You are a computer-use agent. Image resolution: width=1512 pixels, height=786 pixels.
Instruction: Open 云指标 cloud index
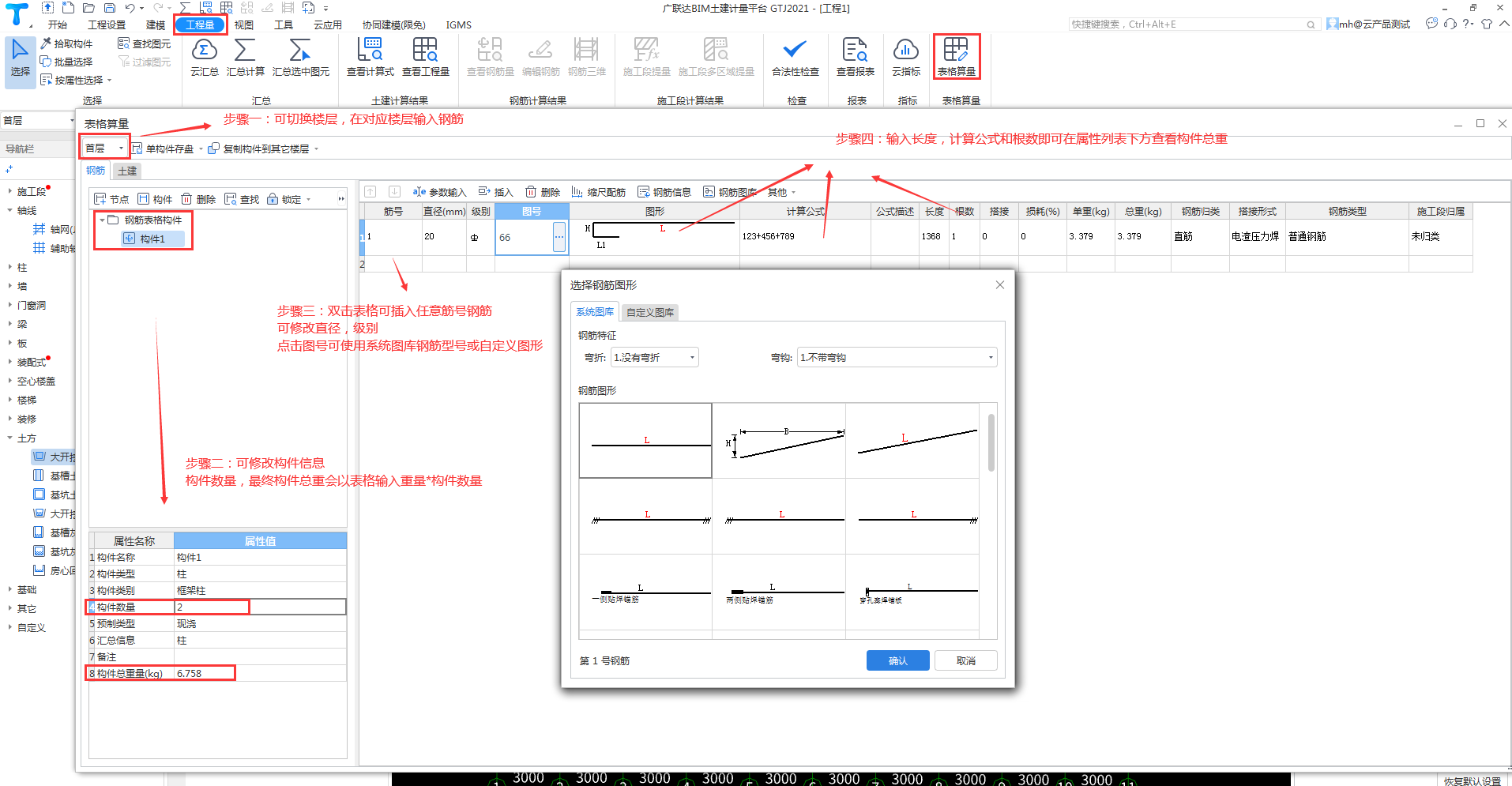[905, 57]
